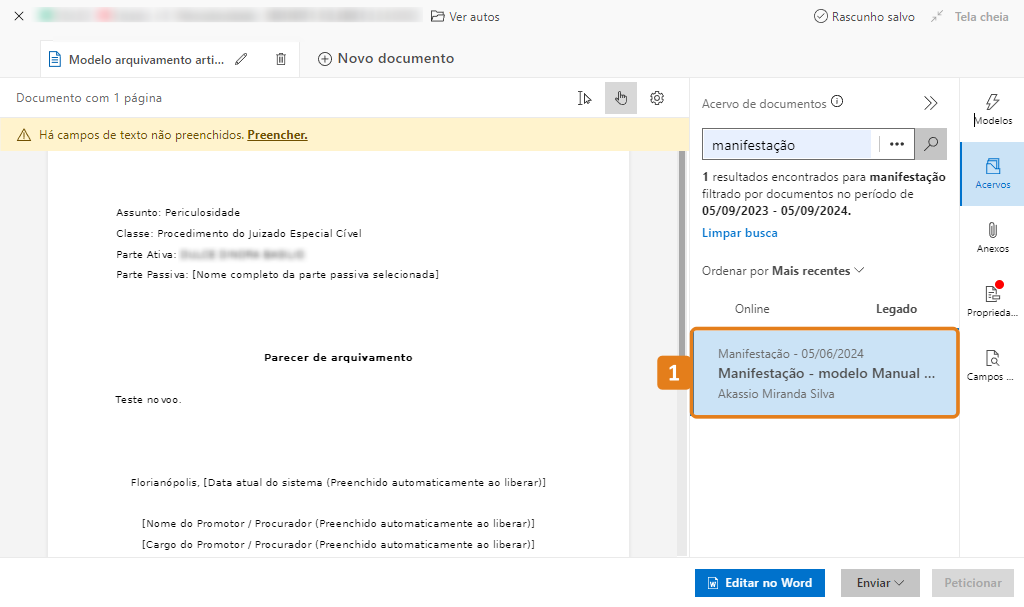This screenshot has width=1024, height=607.
Task: Click the 'Editar no Word' button
Action: [759, 583]
